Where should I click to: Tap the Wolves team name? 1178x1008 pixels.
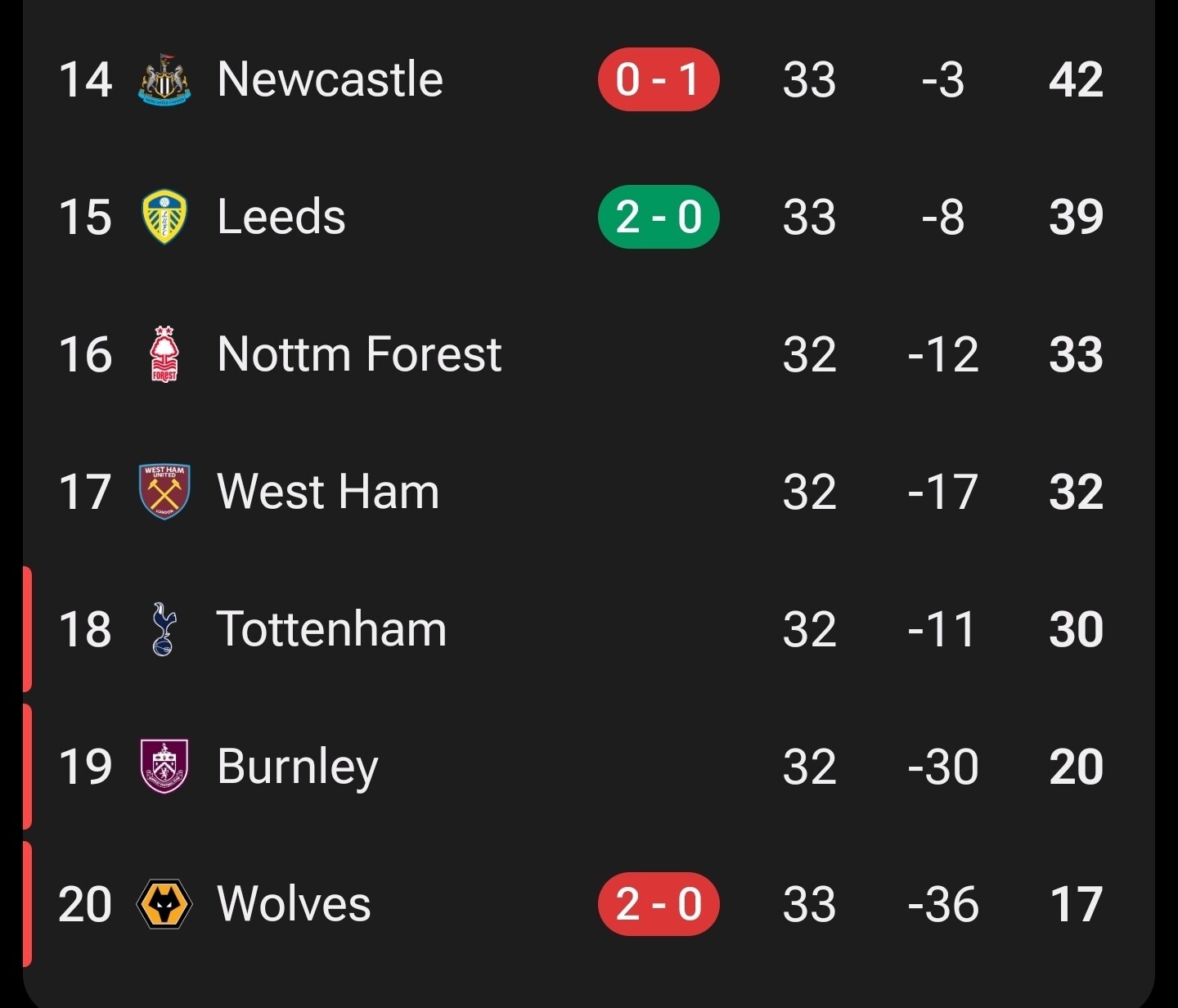[x=294, y=905]
